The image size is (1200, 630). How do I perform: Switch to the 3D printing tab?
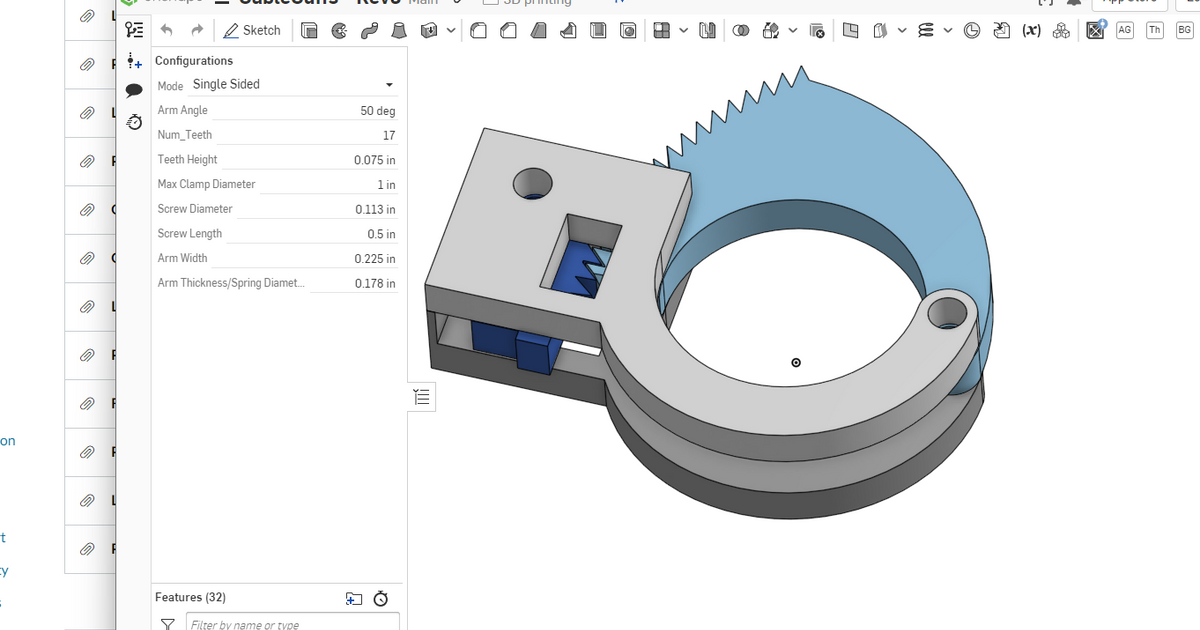tap(527, 3)
